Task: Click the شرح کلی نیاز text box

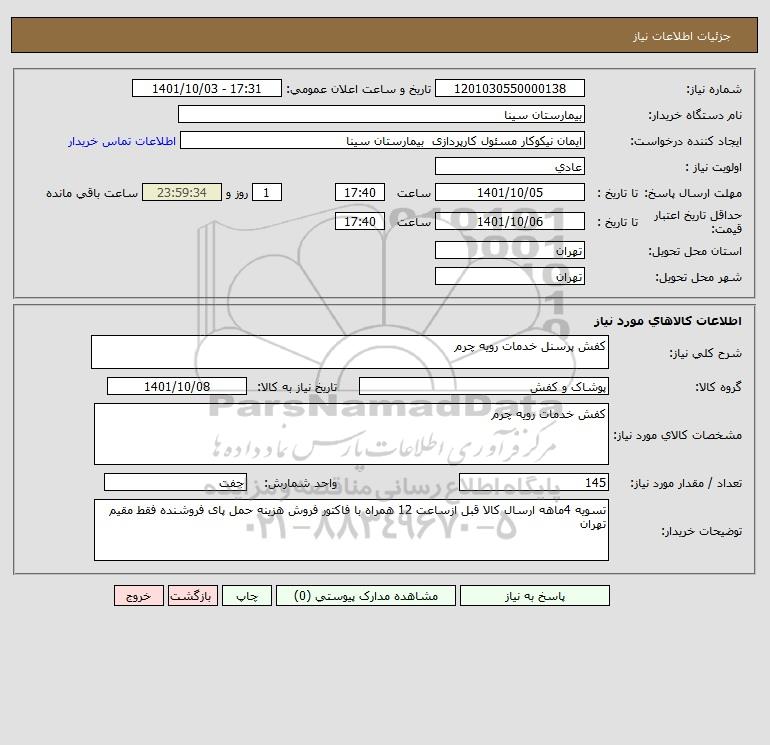Action: pos(350,352)
